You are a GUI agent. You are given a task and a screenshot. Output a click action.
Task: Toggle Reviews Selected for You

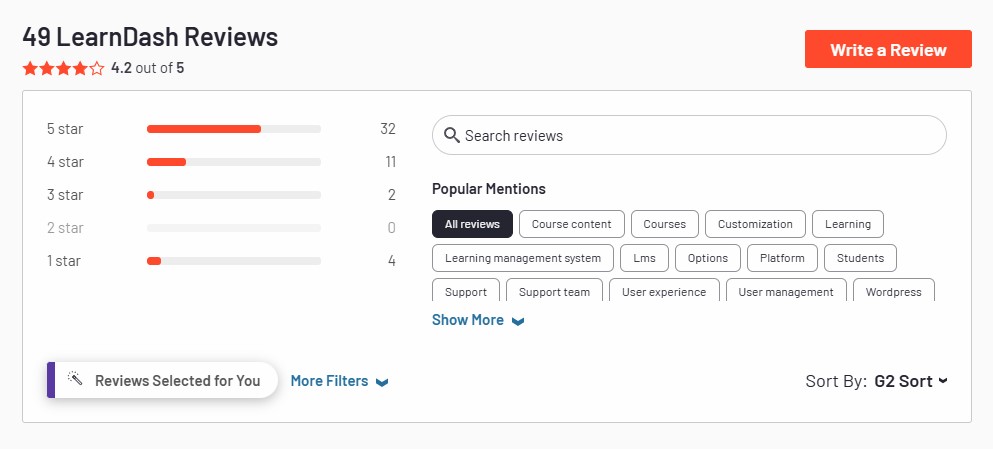coord(162,380)
